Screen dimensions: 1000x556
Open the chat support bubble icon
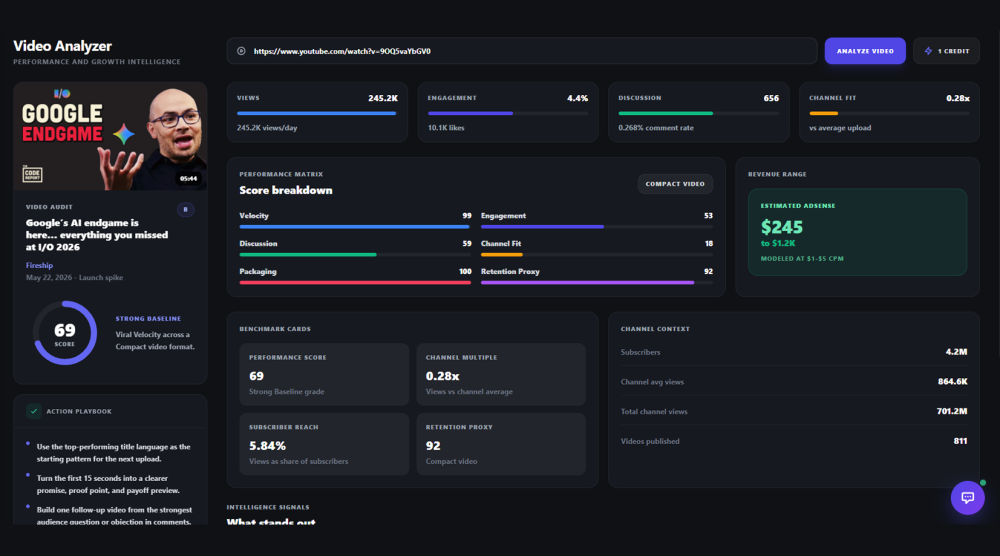[x=967, y=497]
